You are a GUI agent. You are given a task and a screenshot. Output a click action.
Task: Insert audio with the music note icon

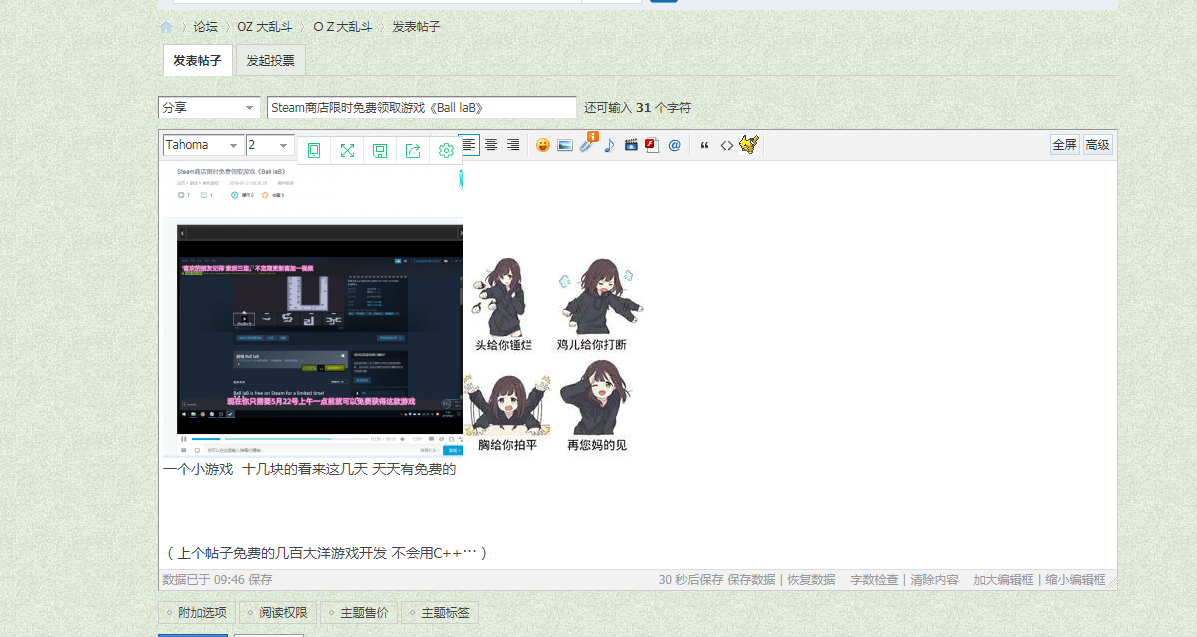click(x=609, y=145)
